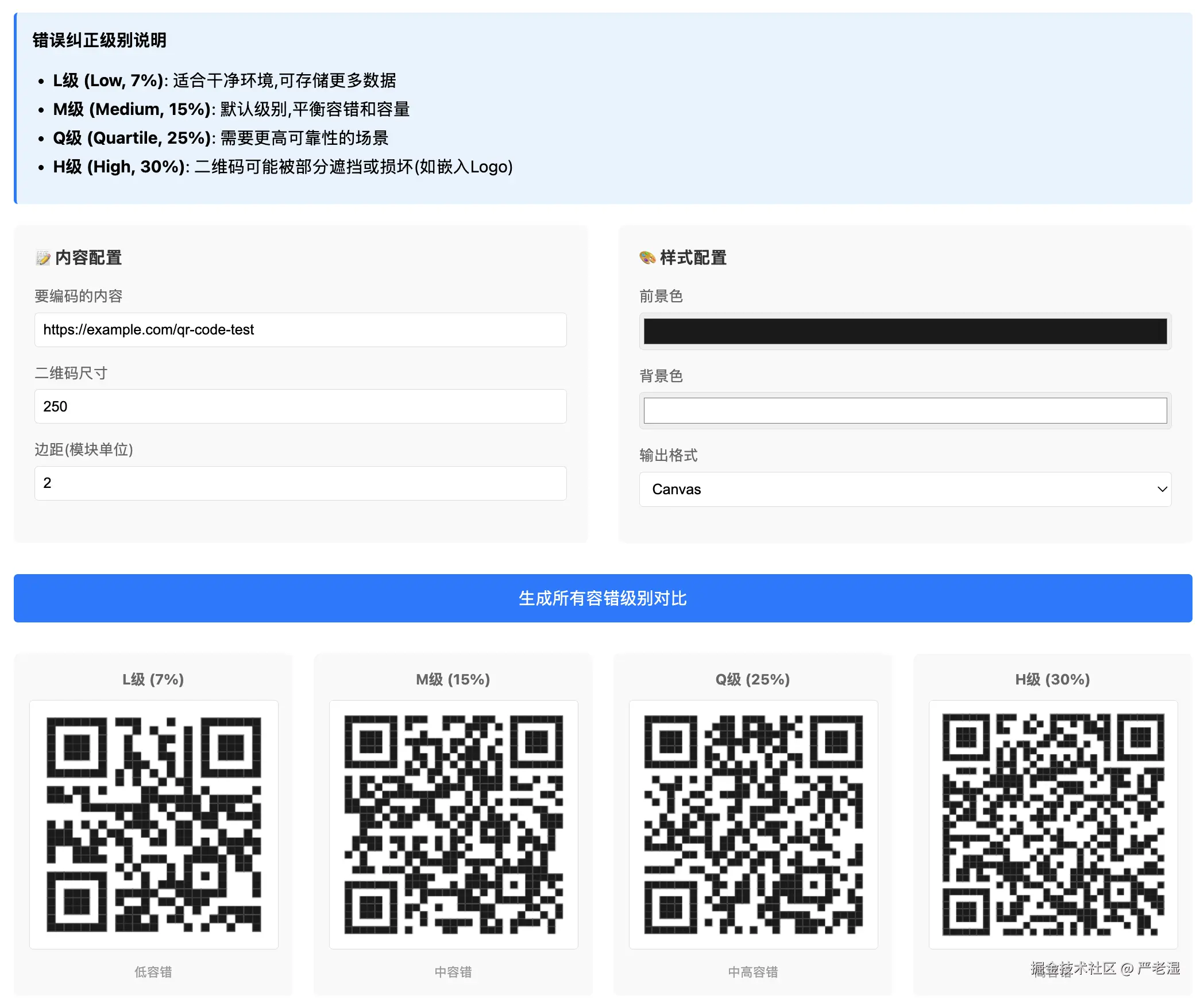Open the 输出格式 Canvas dropdown

(905, 489)
